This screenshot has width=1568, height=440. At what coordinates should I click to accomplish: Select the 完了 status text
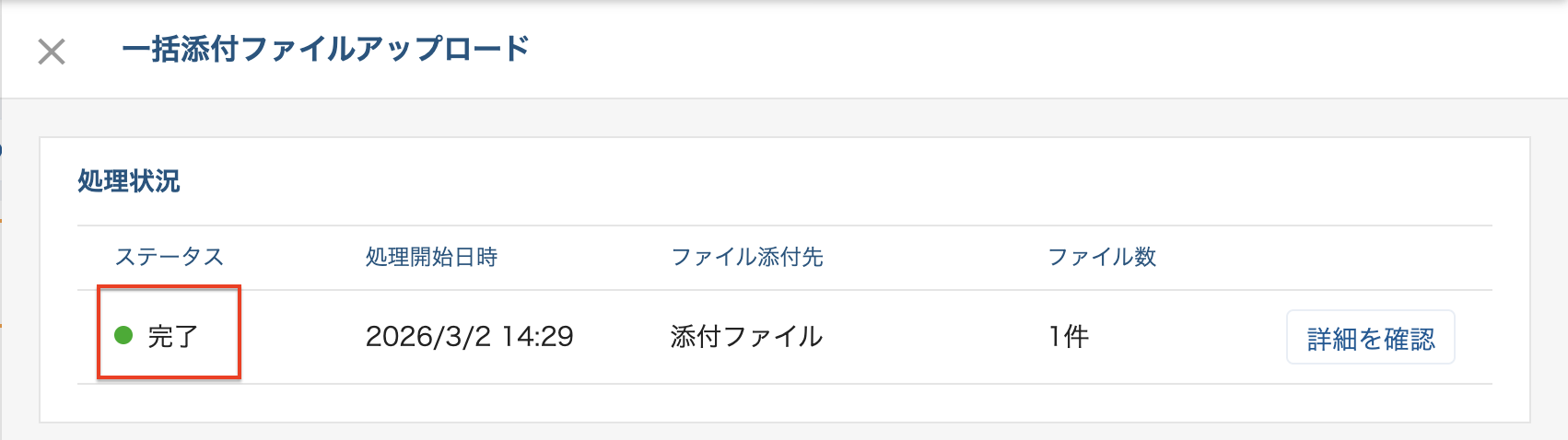[173, 337]
